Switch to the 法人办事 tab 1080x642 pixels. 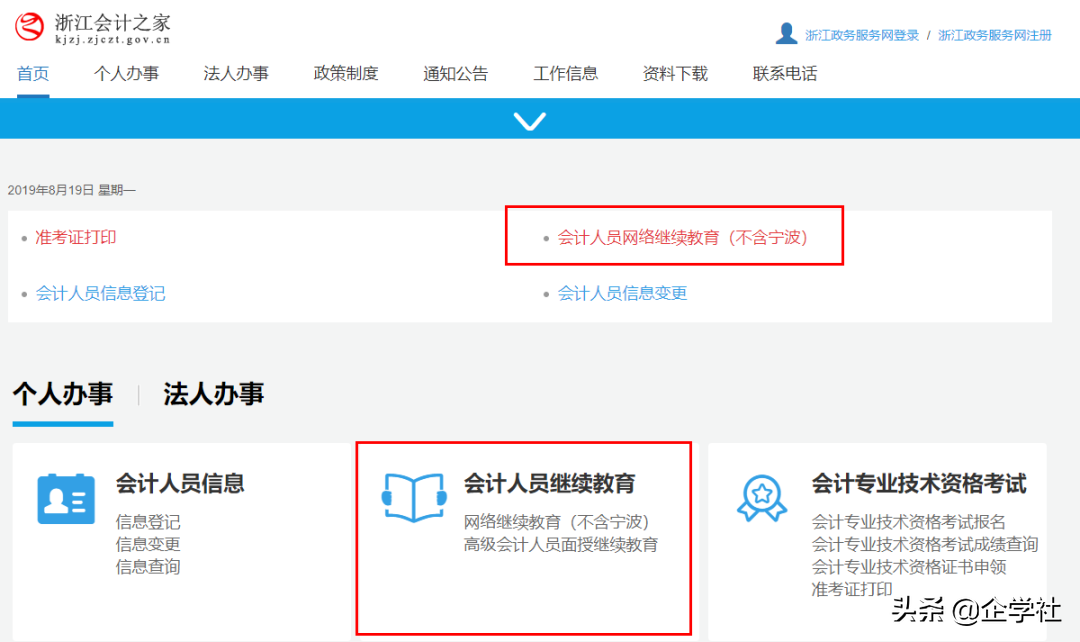213,394
